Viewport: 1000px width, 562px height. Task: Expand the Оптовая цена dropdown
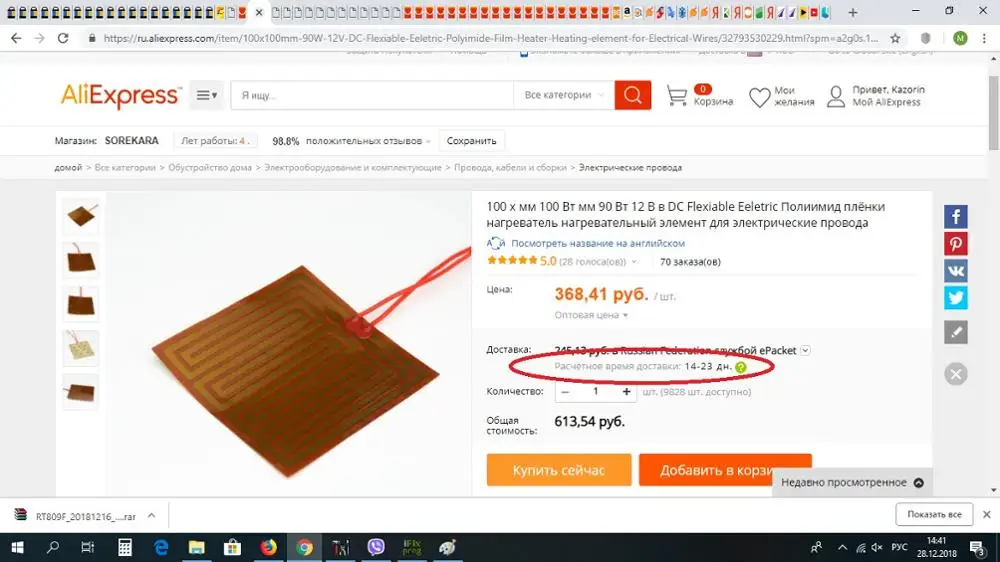pos(591,315)
